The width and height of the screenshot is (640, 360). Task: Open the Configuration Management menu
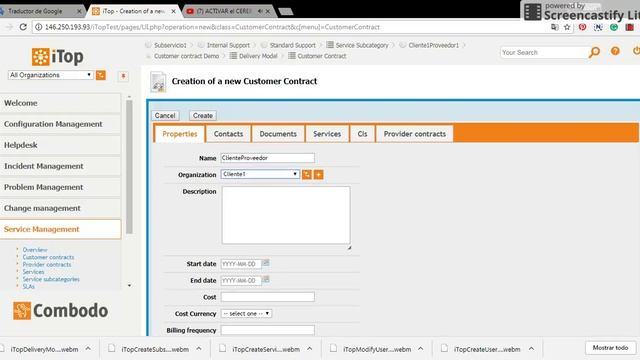coord(60,124)
